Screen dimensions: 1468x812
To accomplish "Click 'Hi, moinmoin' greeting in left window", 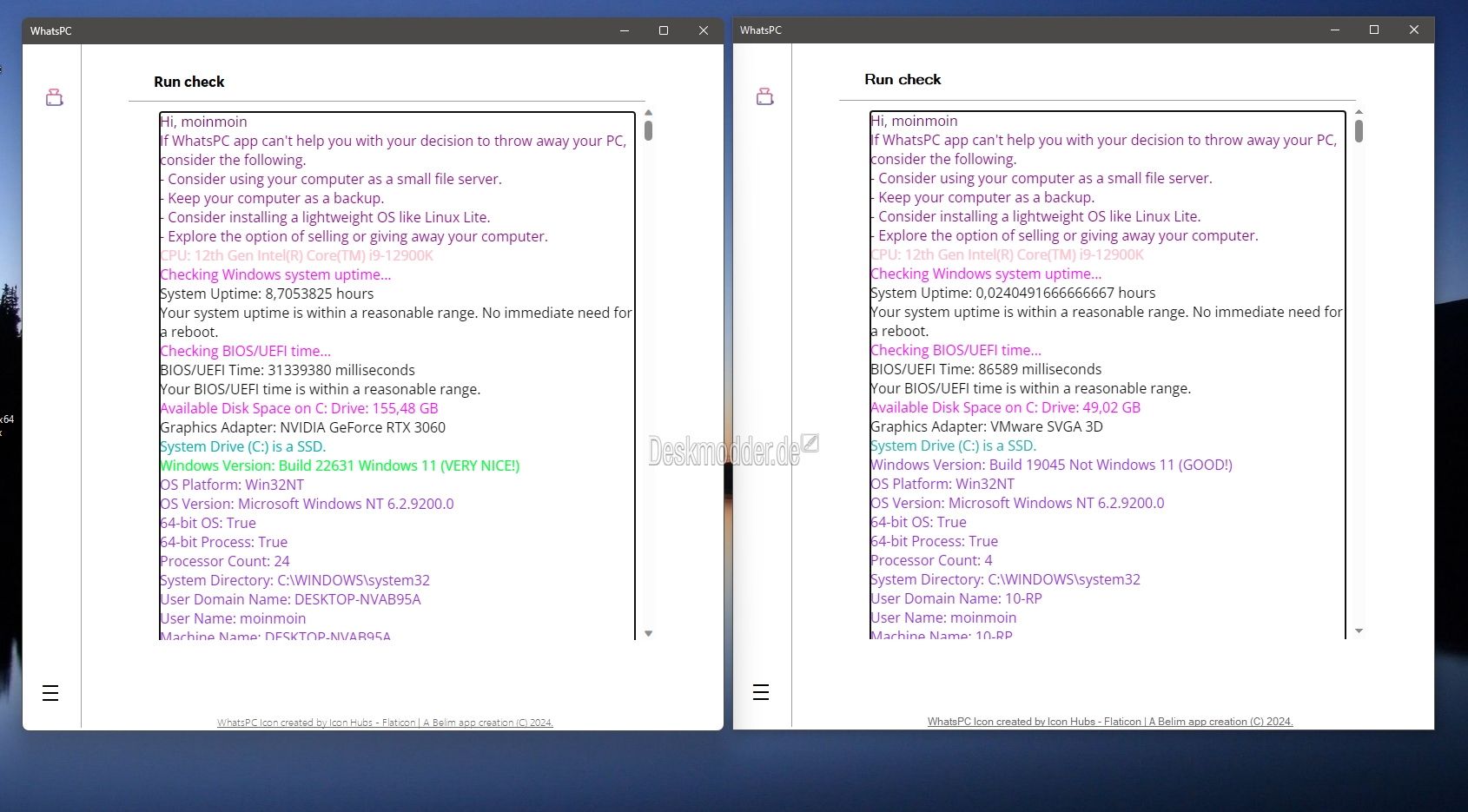I will coord(203,122).
